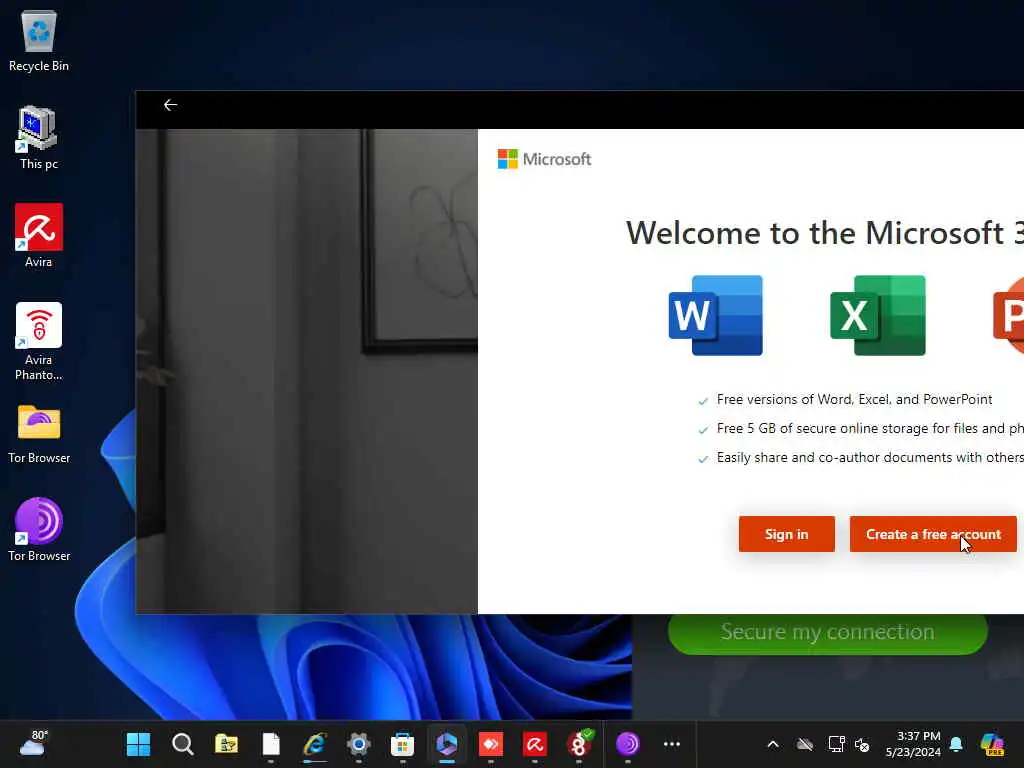Show hidden tray icons chevron
The height and width of the screenshot is (768, 1024).
tap(773, 744)
